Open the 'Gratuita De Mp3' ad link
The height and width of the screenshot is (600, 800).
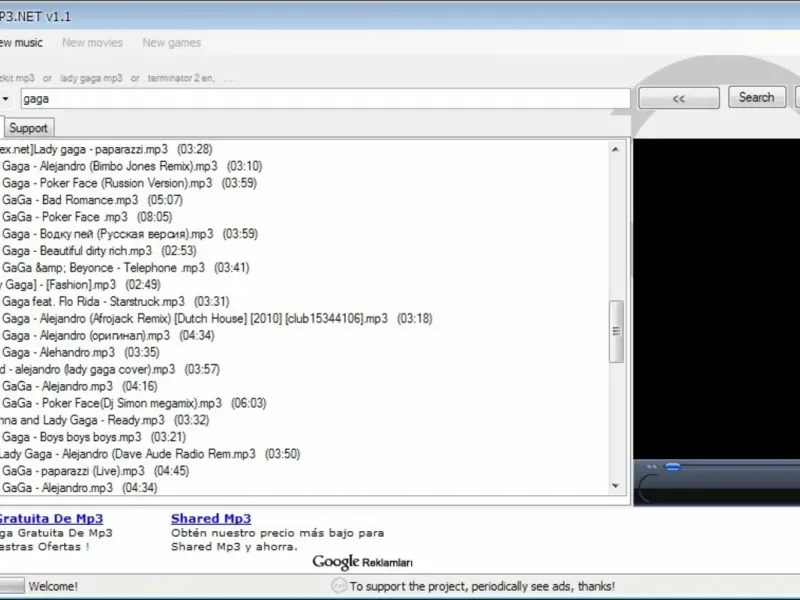51,518
